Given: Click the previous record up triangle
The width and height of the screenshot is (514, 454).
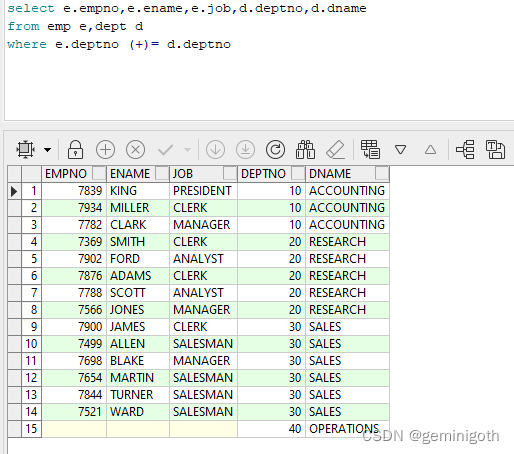Looking at the screenshot, I should (x=430, y=149).
